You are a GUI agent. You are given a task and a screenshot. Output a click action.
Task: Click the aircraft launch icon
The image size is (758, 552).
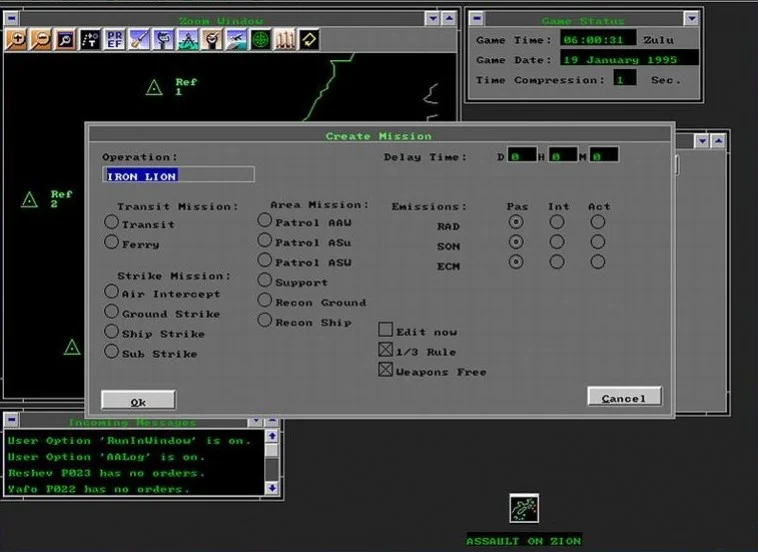coord(236,39)
